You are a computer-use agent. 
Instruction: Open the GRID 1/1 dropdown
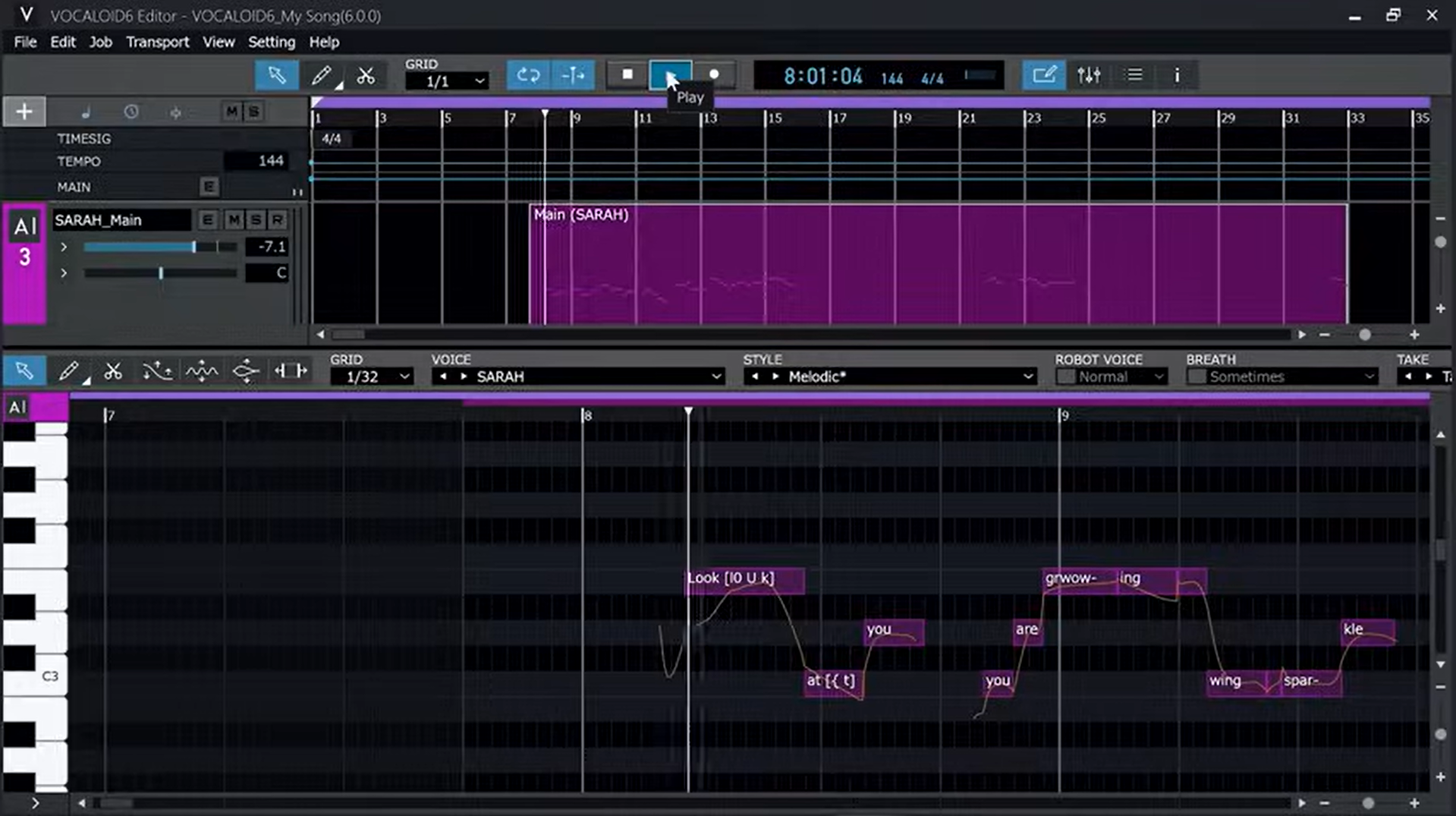click(447, 80)
